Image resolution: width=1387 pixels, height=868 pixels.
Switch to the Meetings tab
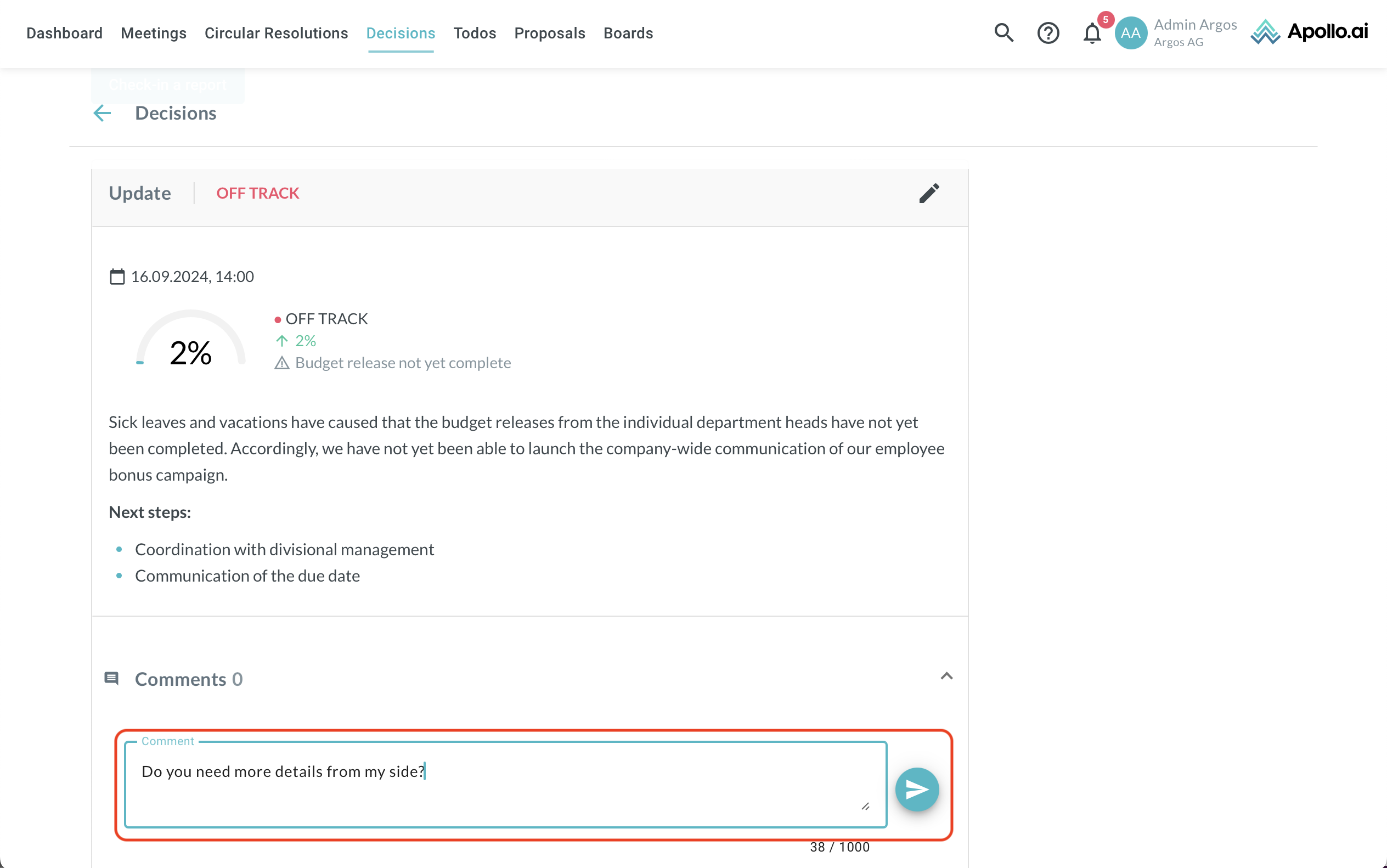coord(153,33)
